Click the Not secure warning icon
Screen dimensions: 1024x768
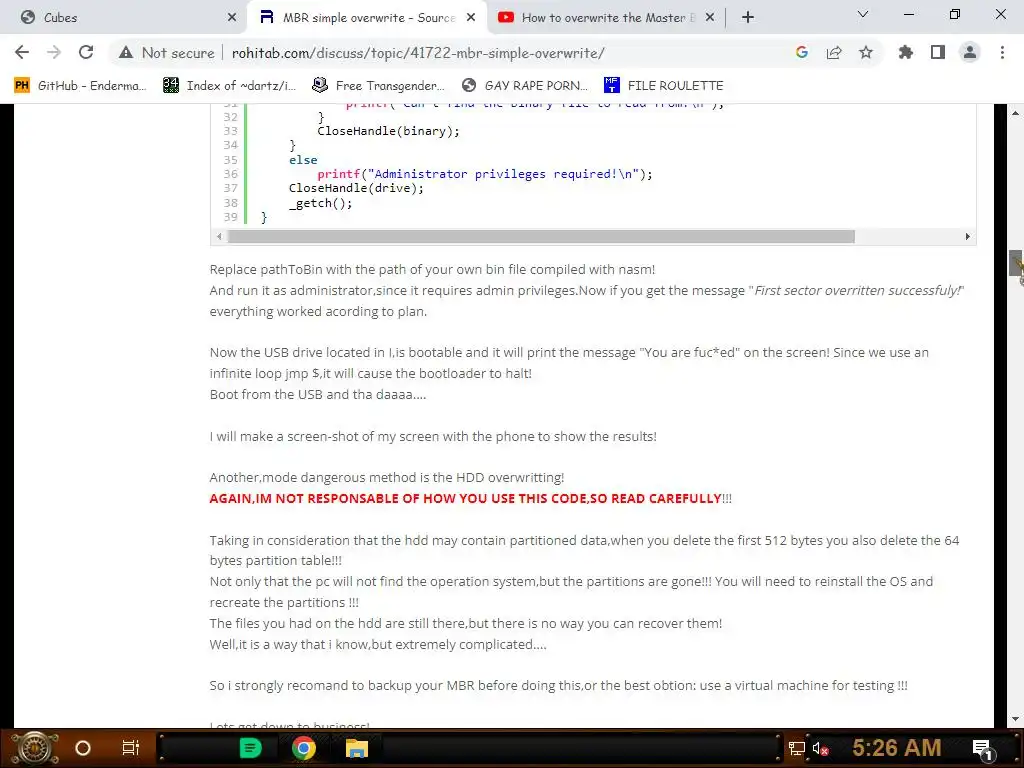126,53
